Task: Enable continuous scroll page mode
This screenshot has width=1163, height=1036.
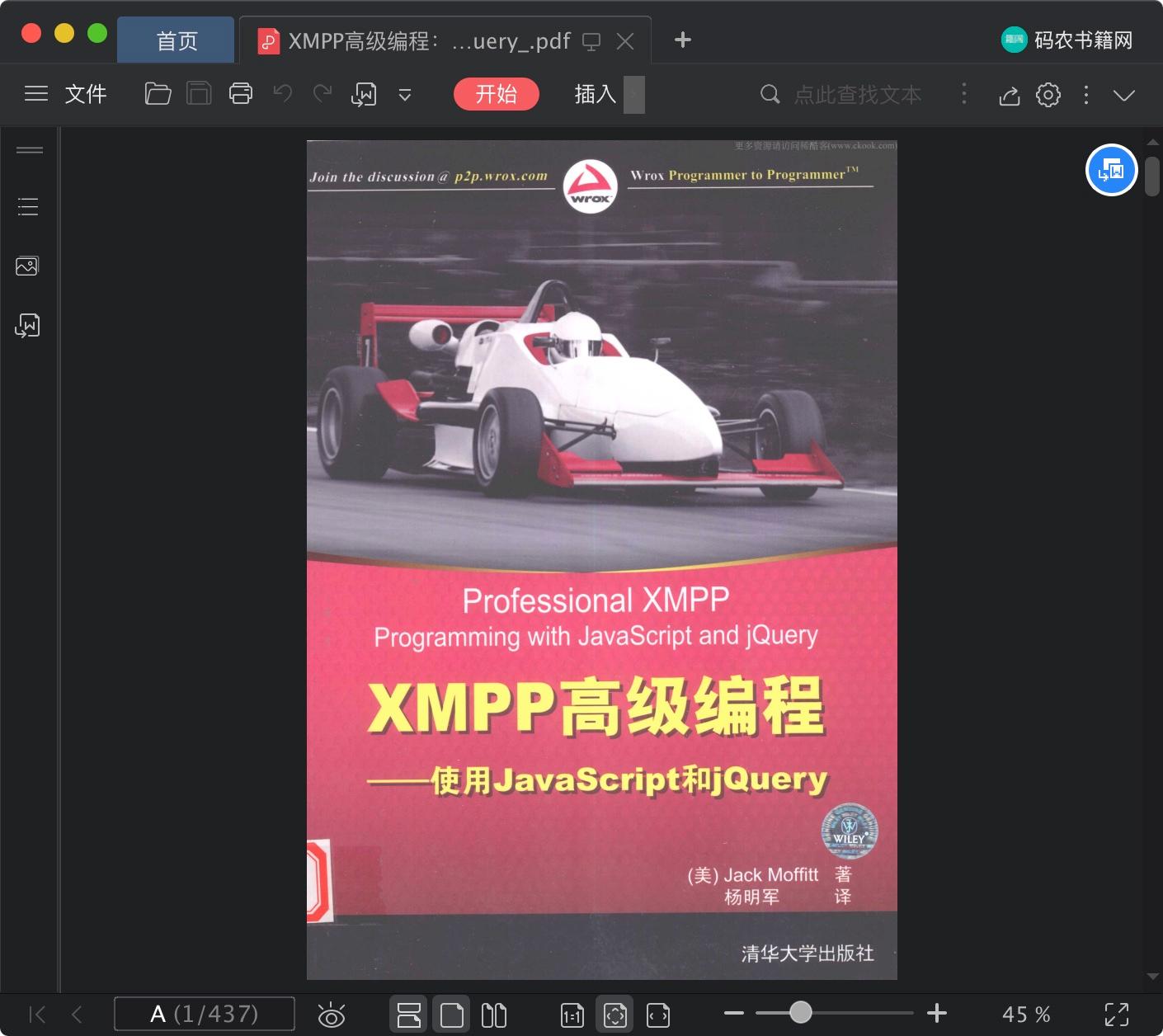Action: (409, 1015)
